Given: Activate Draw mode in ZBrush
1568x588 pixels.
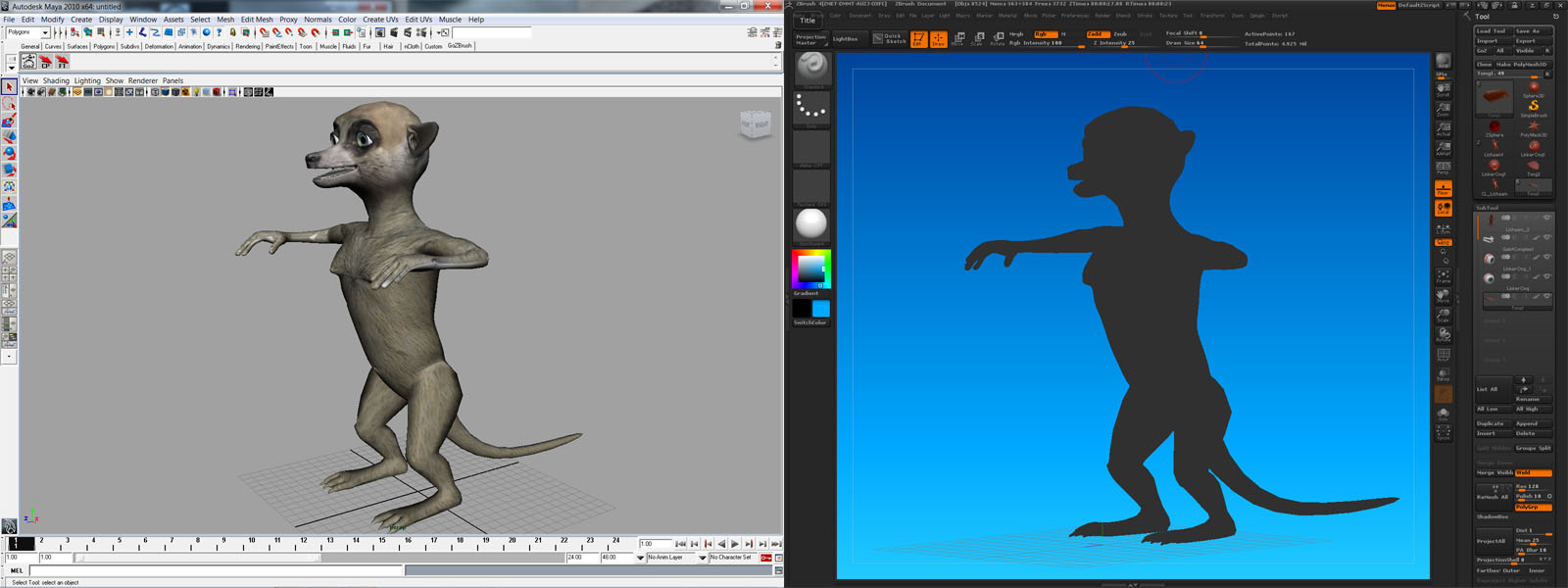Looking at the screenshot, I should tap(938, 39).
